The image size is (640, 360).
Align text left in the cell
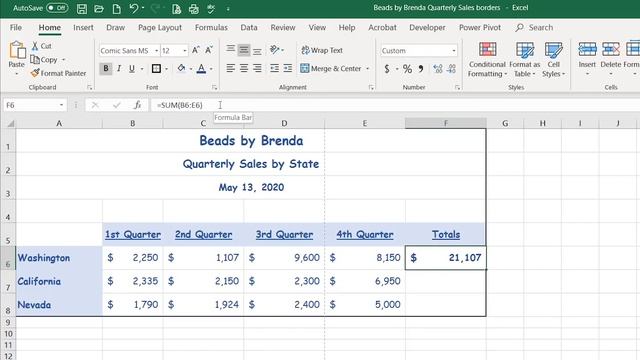(x=231, y=68)
